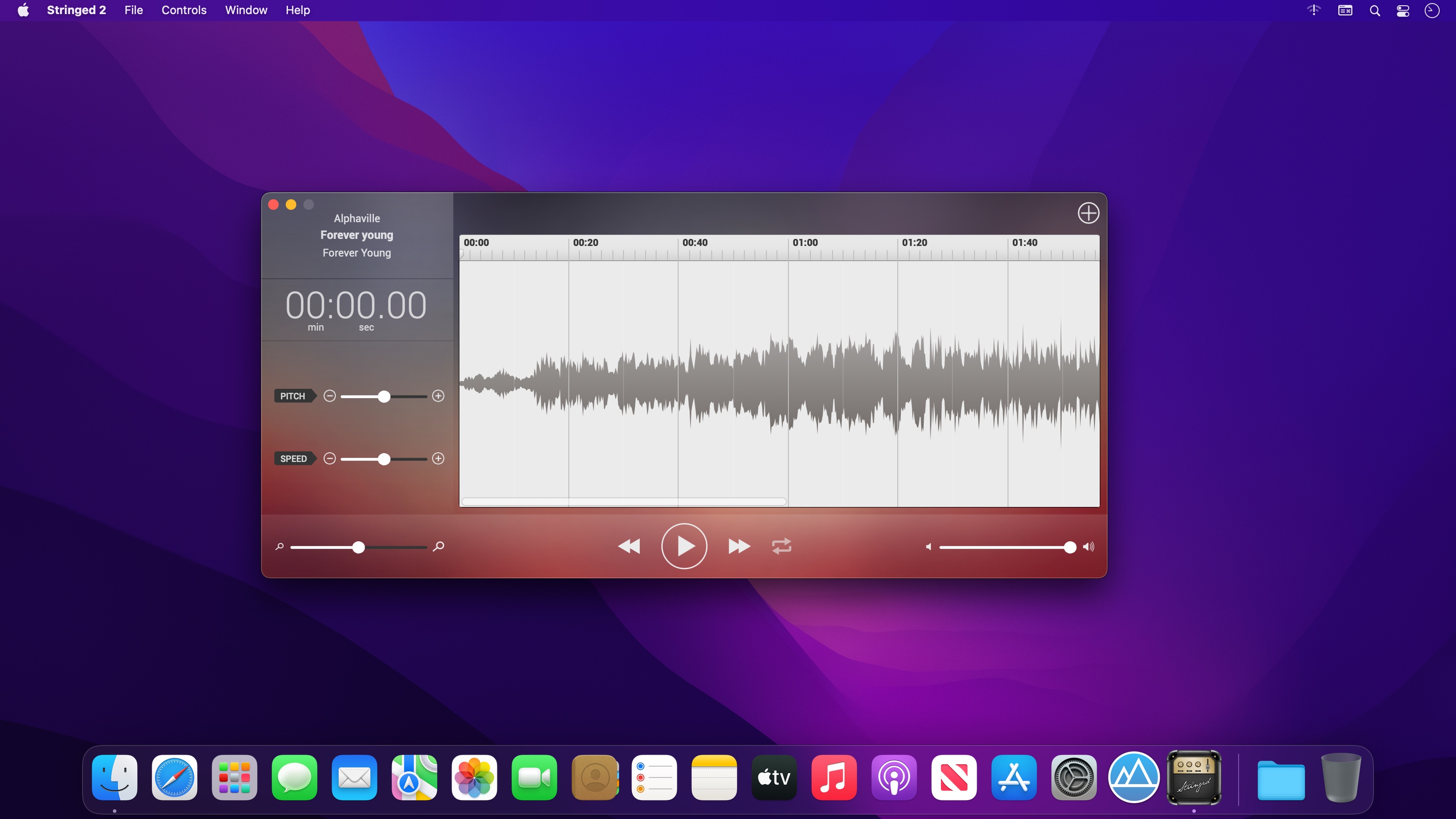The image size is (1456, 819).
Task: Open the File menu
Action: pos(134,10)
